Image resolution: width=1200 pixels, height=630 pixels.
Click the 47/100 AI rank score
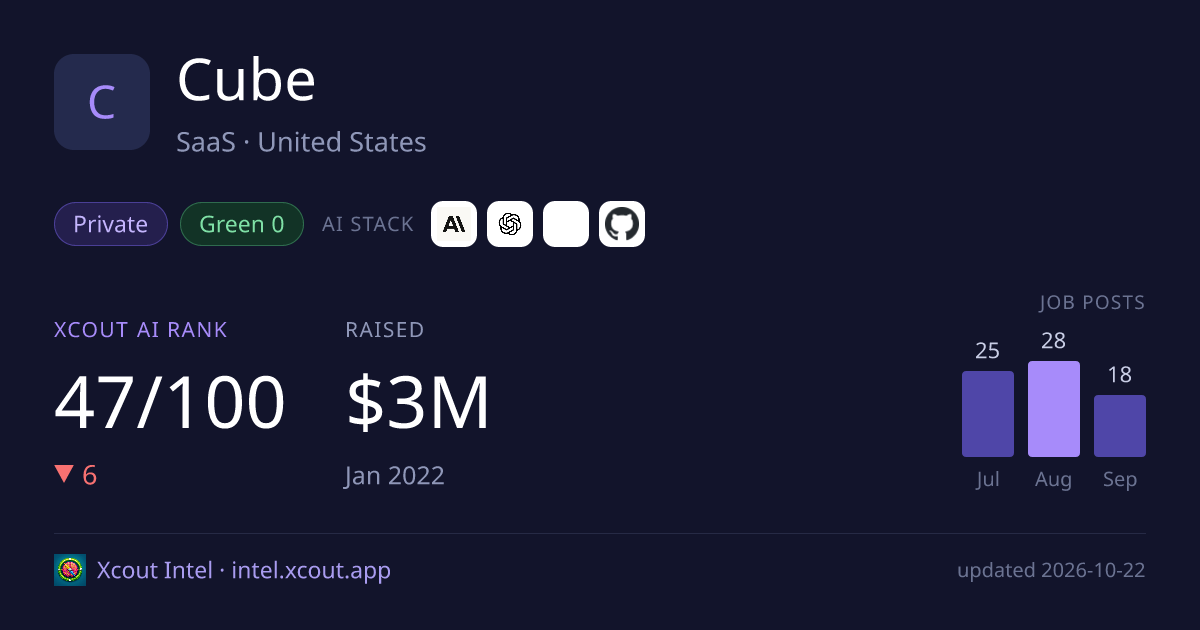(x=170, y=403)
